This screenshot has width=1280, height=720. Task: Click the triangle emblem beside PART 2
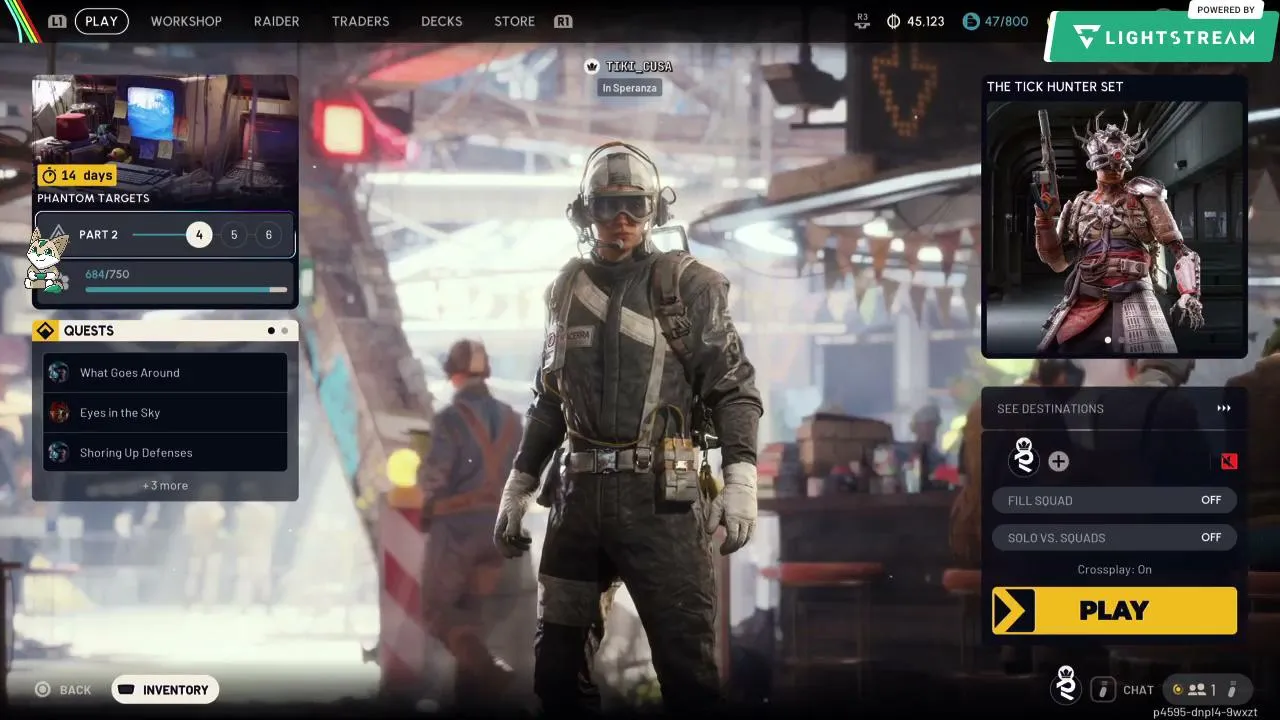57,235
